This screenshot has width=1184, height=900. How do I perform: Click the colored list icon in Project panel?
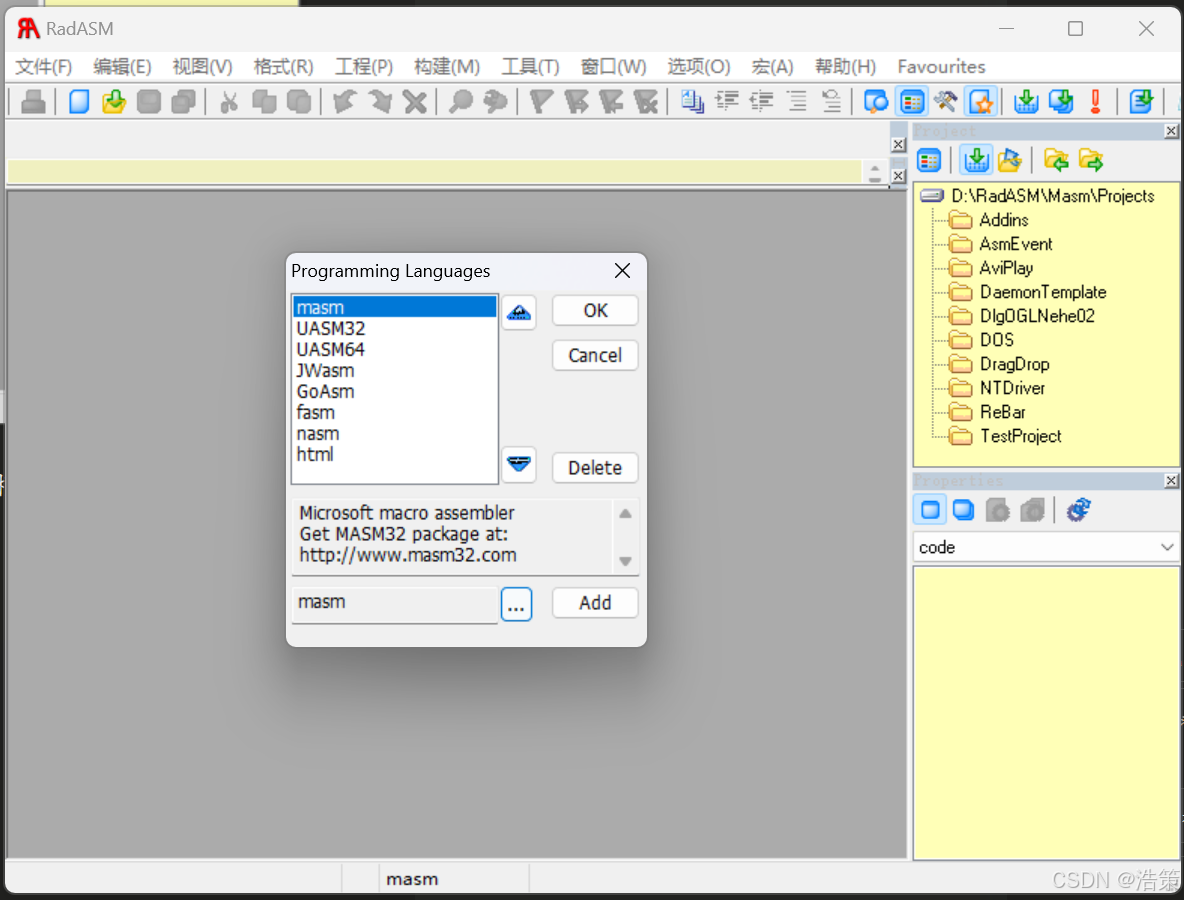929,160
